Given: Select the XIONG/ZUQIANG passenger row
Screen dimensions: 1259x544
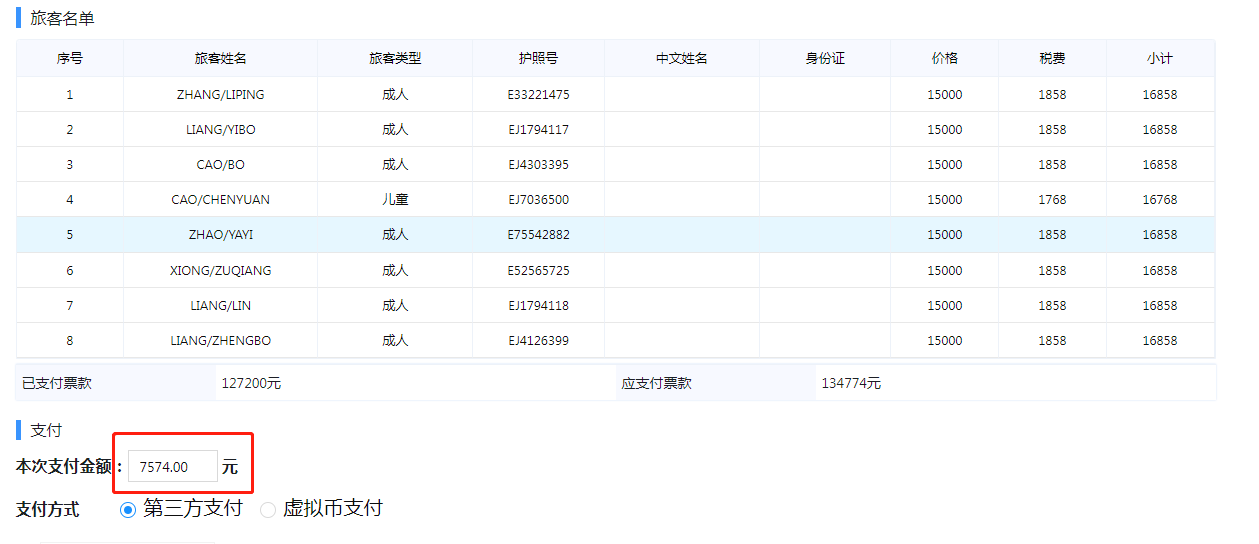Looking at the screenshot, I should point(220,271).
